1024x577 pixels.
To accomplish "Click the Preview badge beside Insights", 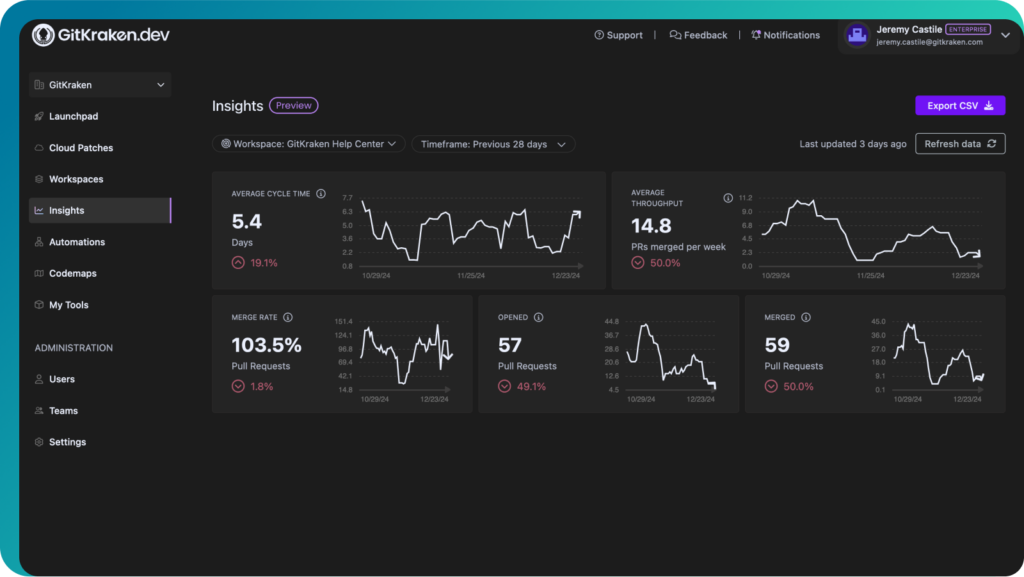I will pyautogui.click(x=294, y=106).
